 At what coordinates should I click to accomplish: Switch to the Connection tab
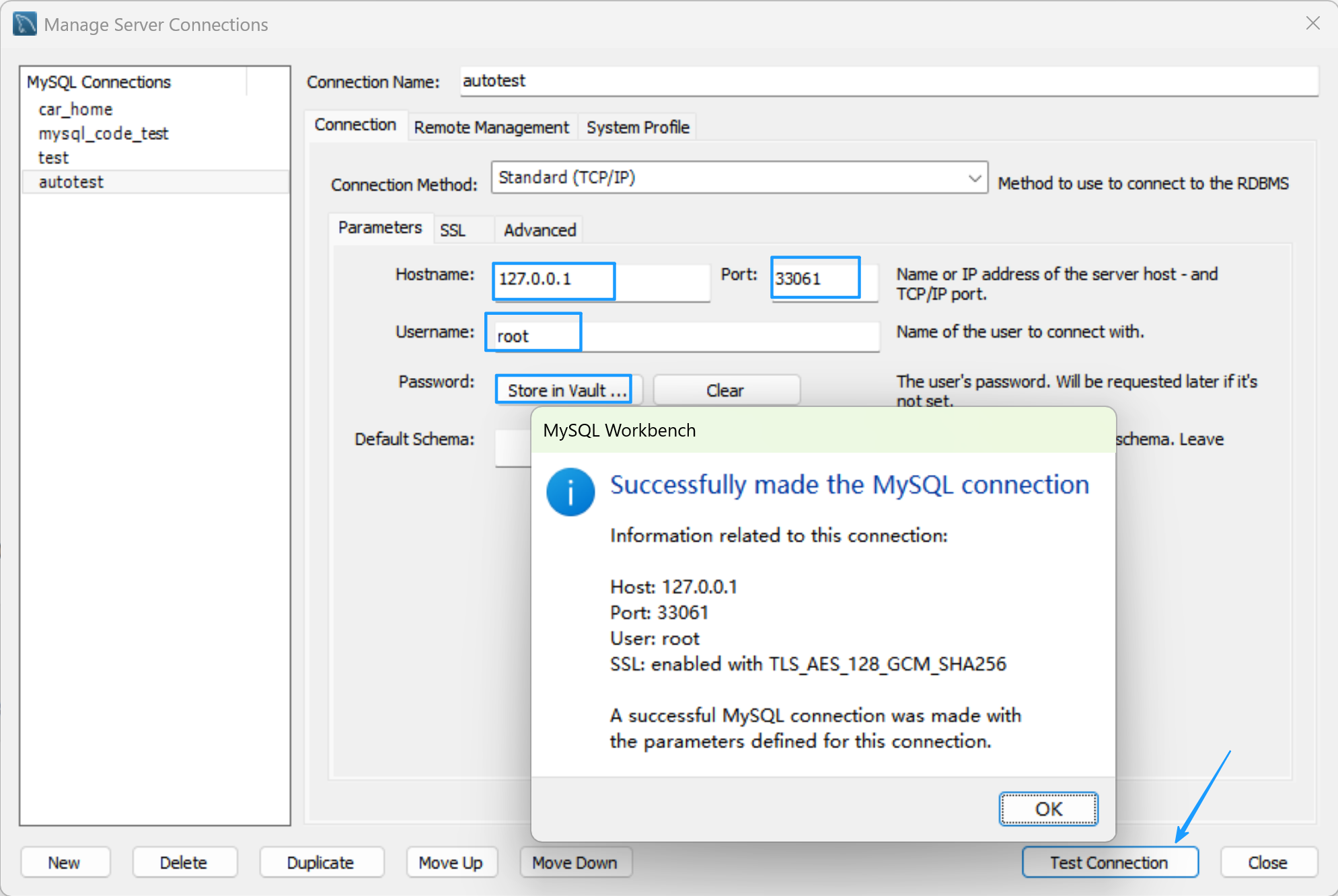point(355,125)
